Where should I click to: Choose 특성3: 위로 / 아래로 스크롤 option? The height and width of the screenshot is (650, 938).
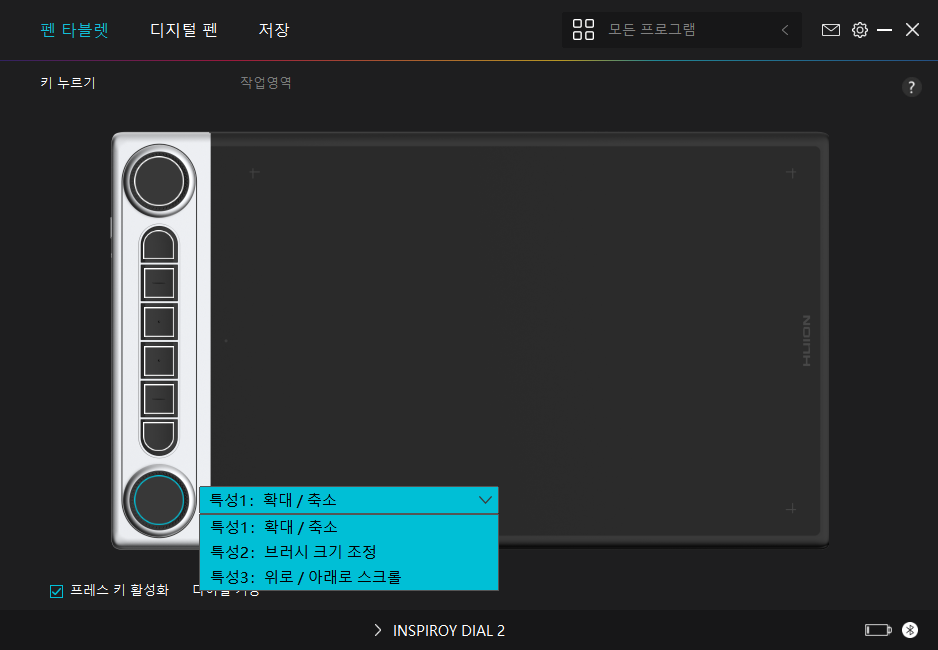coord(307,576)
